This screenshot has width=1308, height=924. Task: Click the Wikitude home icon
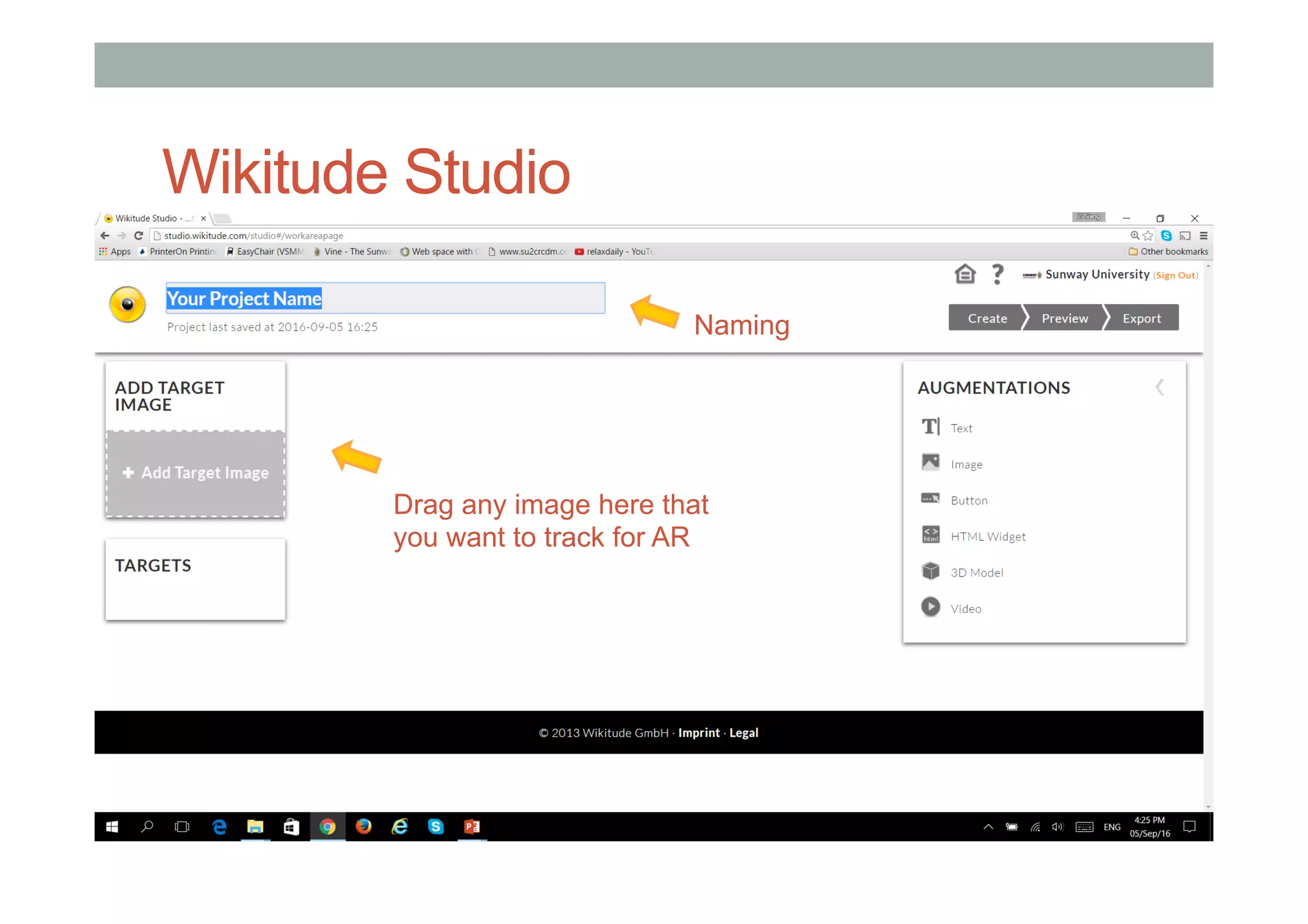pos(965,275)
